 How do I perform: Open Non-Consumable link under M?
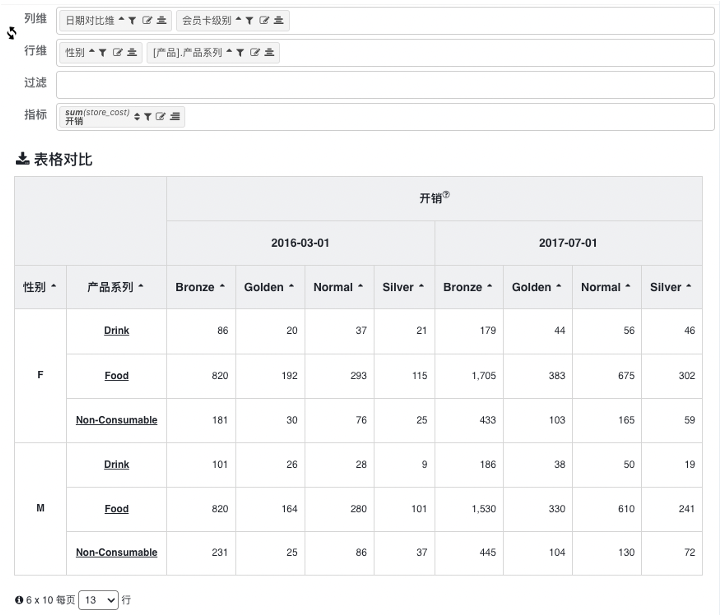pos(117,552)
